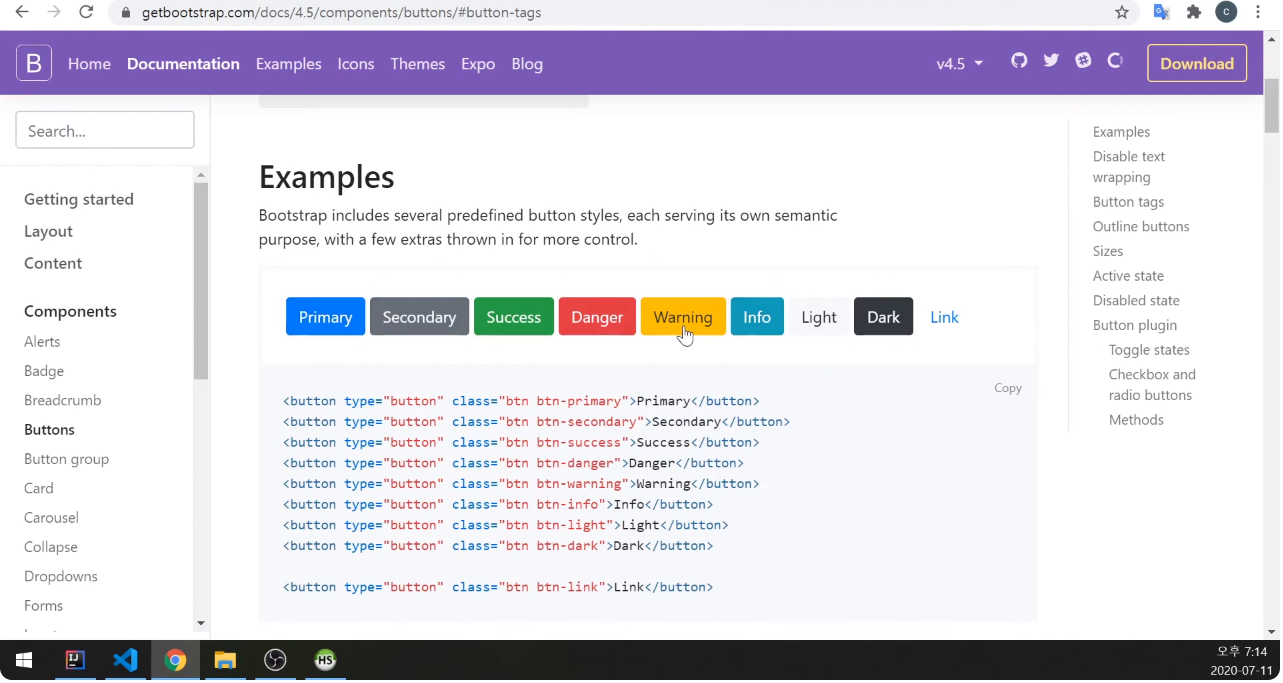The height and width of the screenshot is (683, 1283).
Task: Open the Blog nav item
Action: click(x=527, y=63)
